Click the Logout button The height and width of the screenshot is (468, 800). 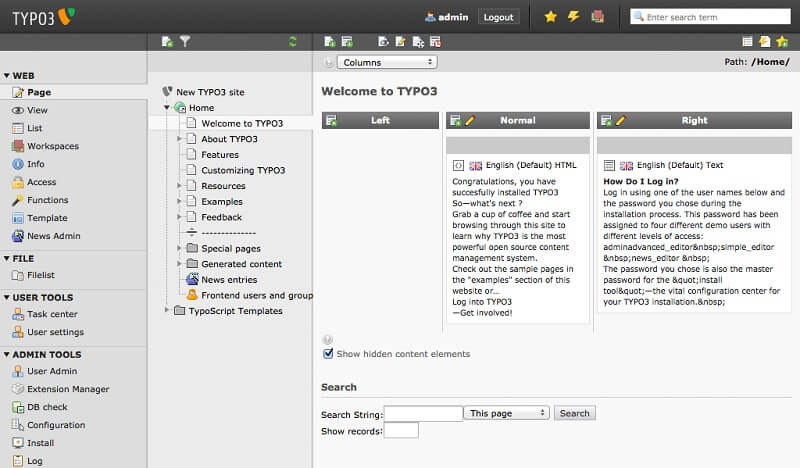[498, 17]
